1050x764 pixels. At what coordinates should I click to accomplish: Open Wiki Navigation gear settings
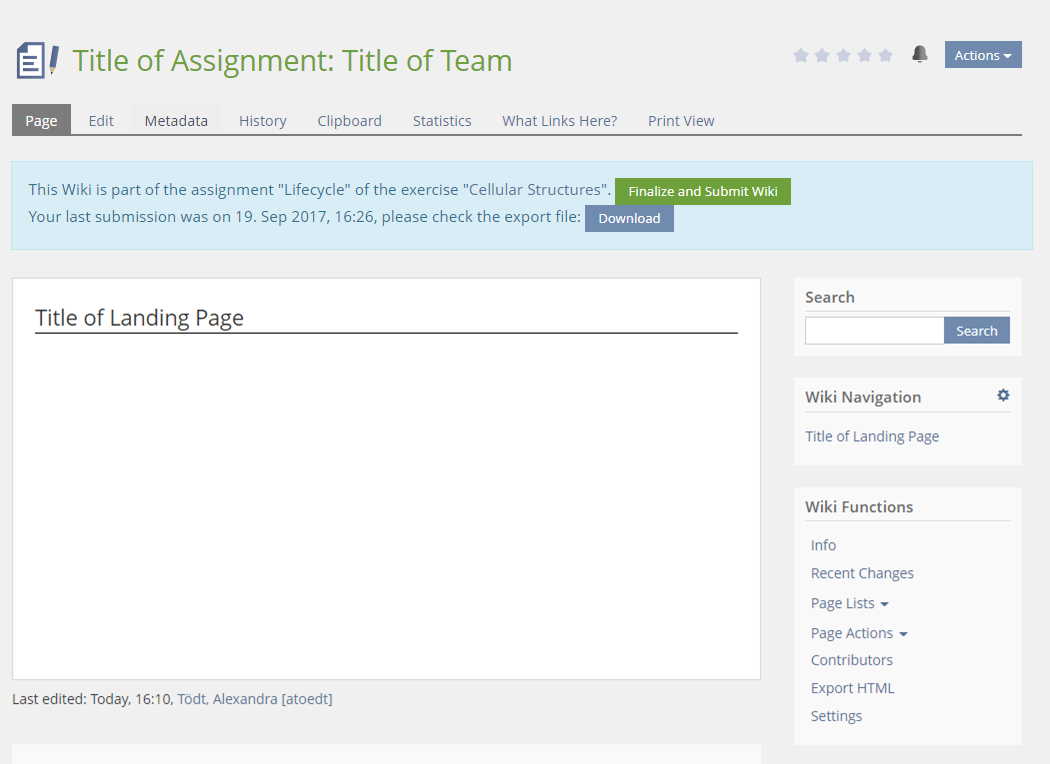pyautogui.click(x=1003, y=396)
